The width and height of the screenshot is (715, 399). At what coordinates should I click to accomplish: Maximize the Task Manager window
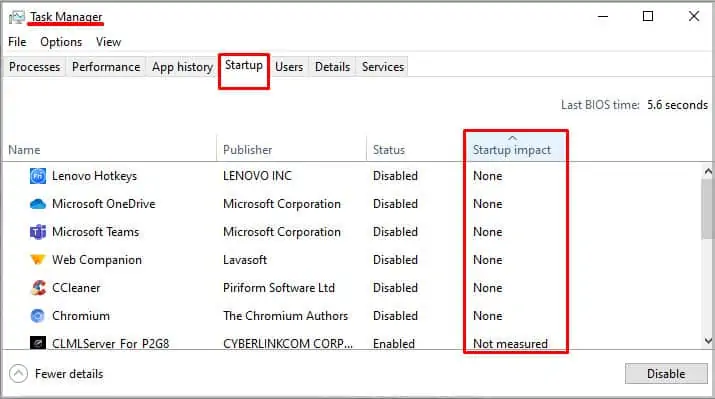648,16
